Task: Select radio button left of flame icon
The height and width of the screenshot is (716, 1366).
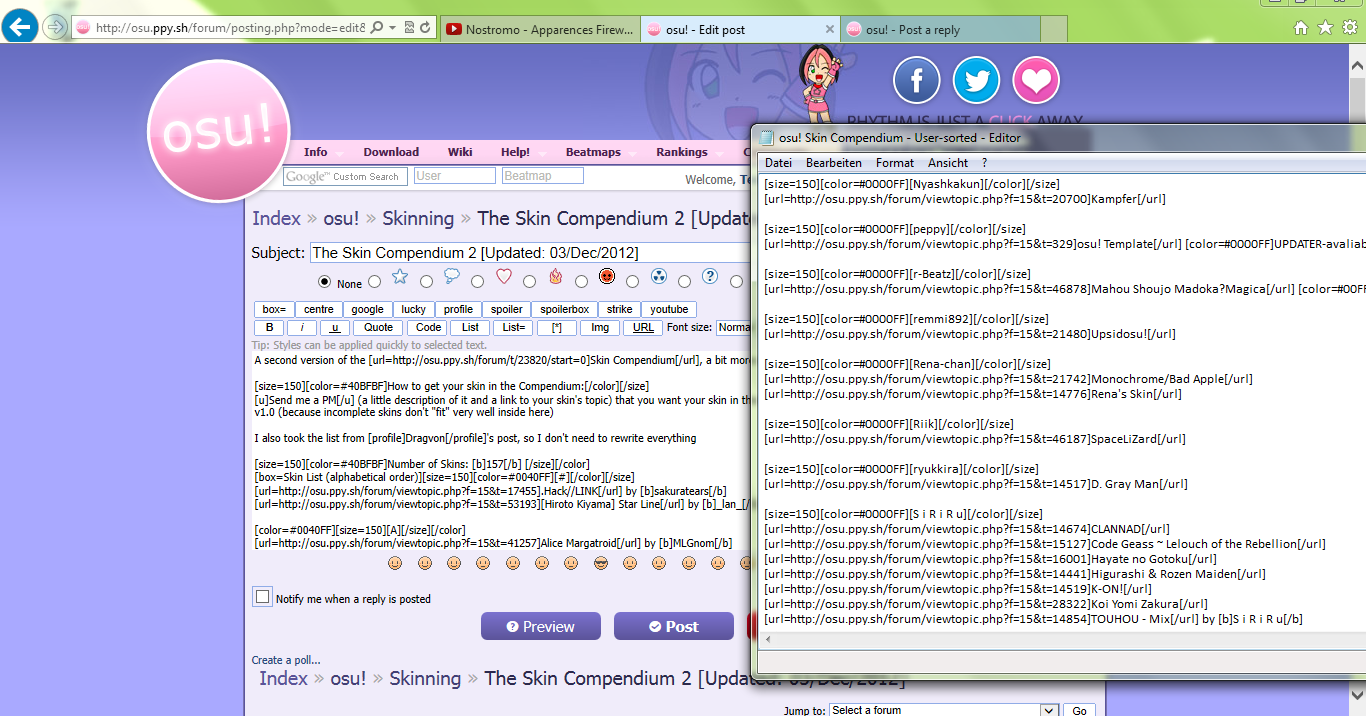Action: pos(530,282)
